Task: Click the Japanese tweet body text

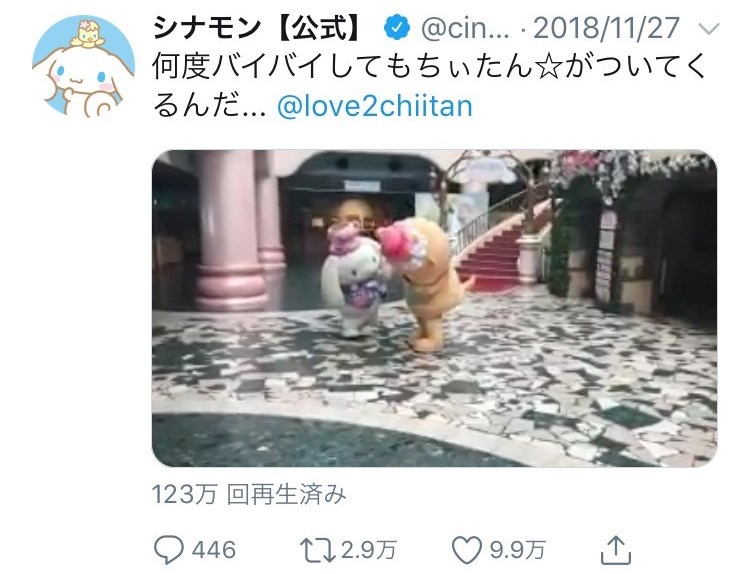Action: click(x=429, y=86)
